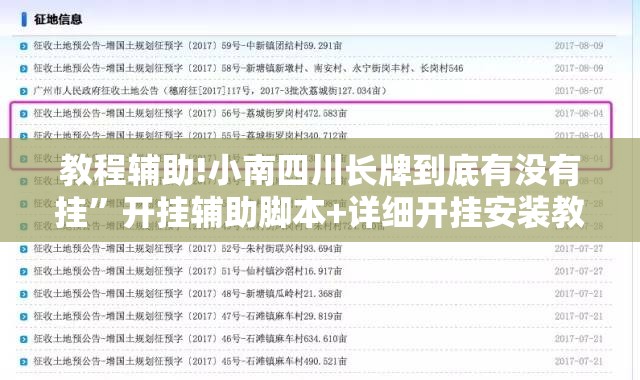Open 广州市人民政府征收土地公告 117号 link

(210, 91)
